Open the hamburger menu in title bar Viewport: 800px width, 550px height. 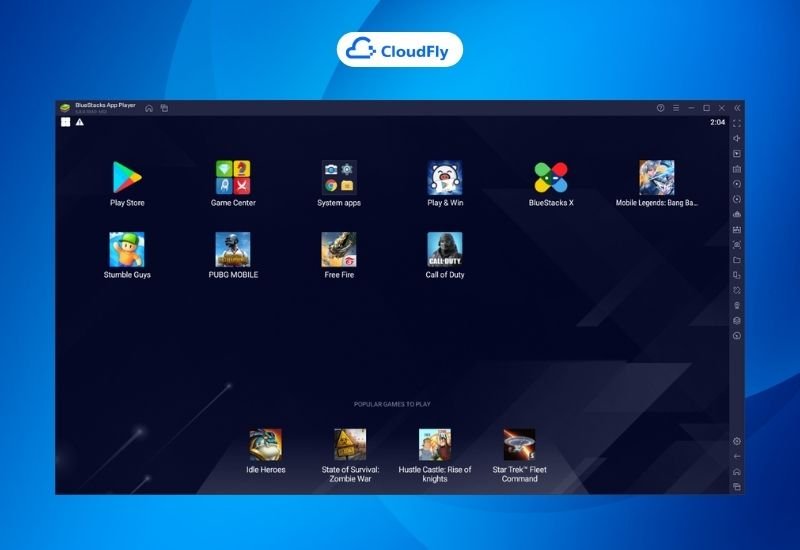click(x=676, y=108)
